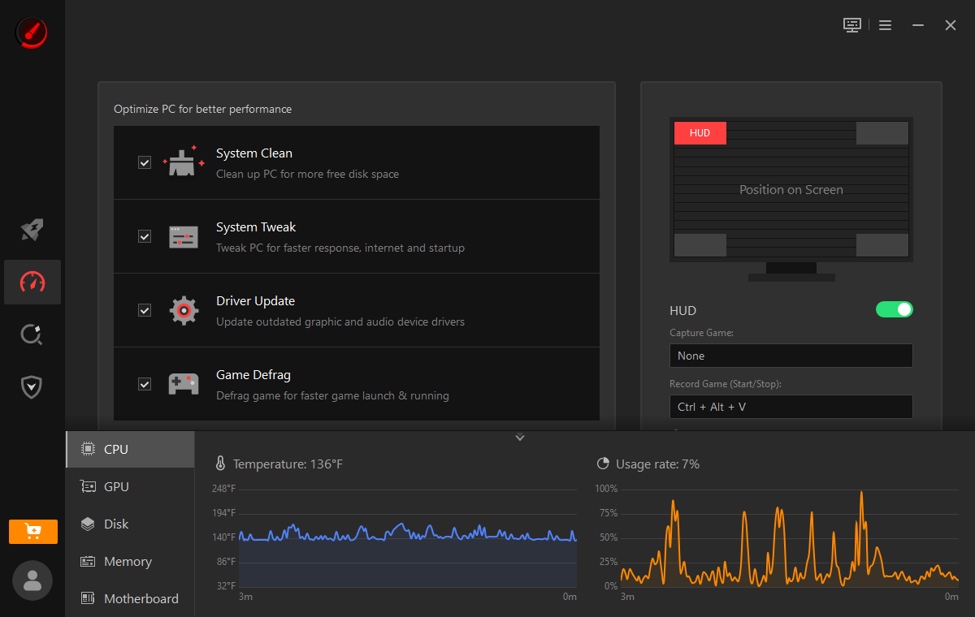975x617 pixels.
Task: Click the 'Record Game (Start/Stop):' label
Action: pyautogui.click(x=725, y=384)
